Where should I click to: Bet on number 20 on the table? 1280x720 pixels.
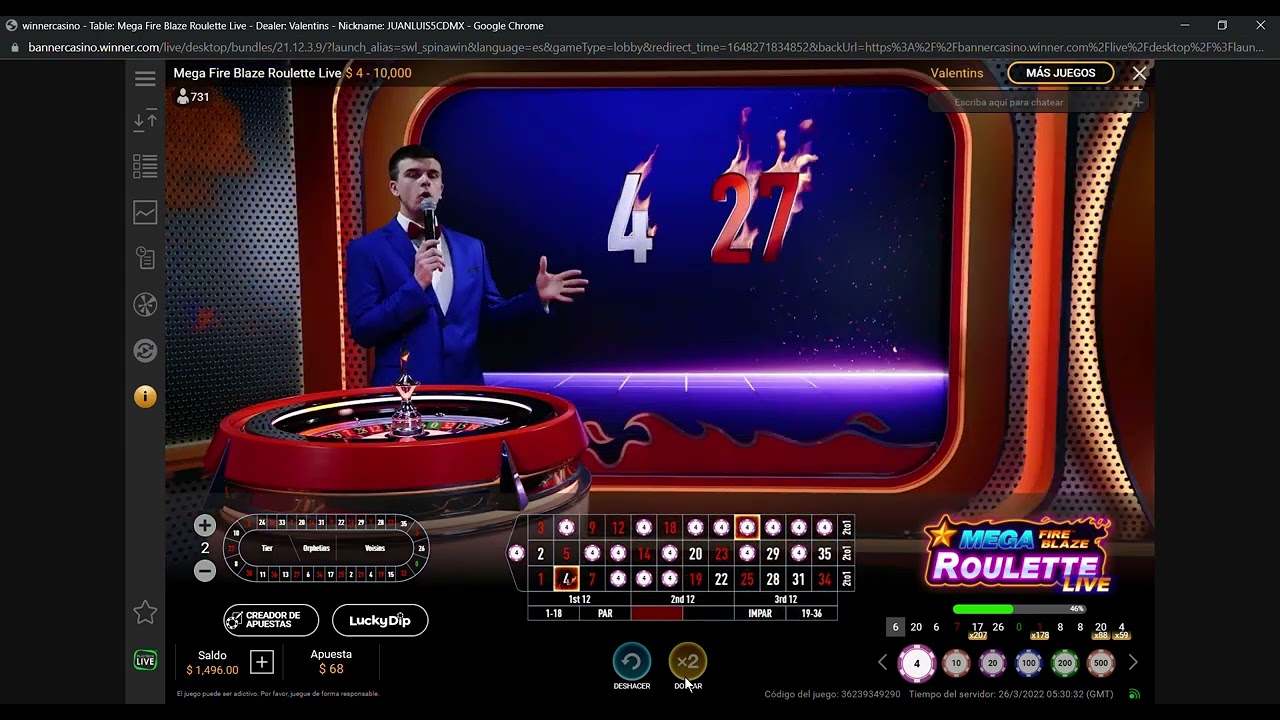(x=695, y=553)
